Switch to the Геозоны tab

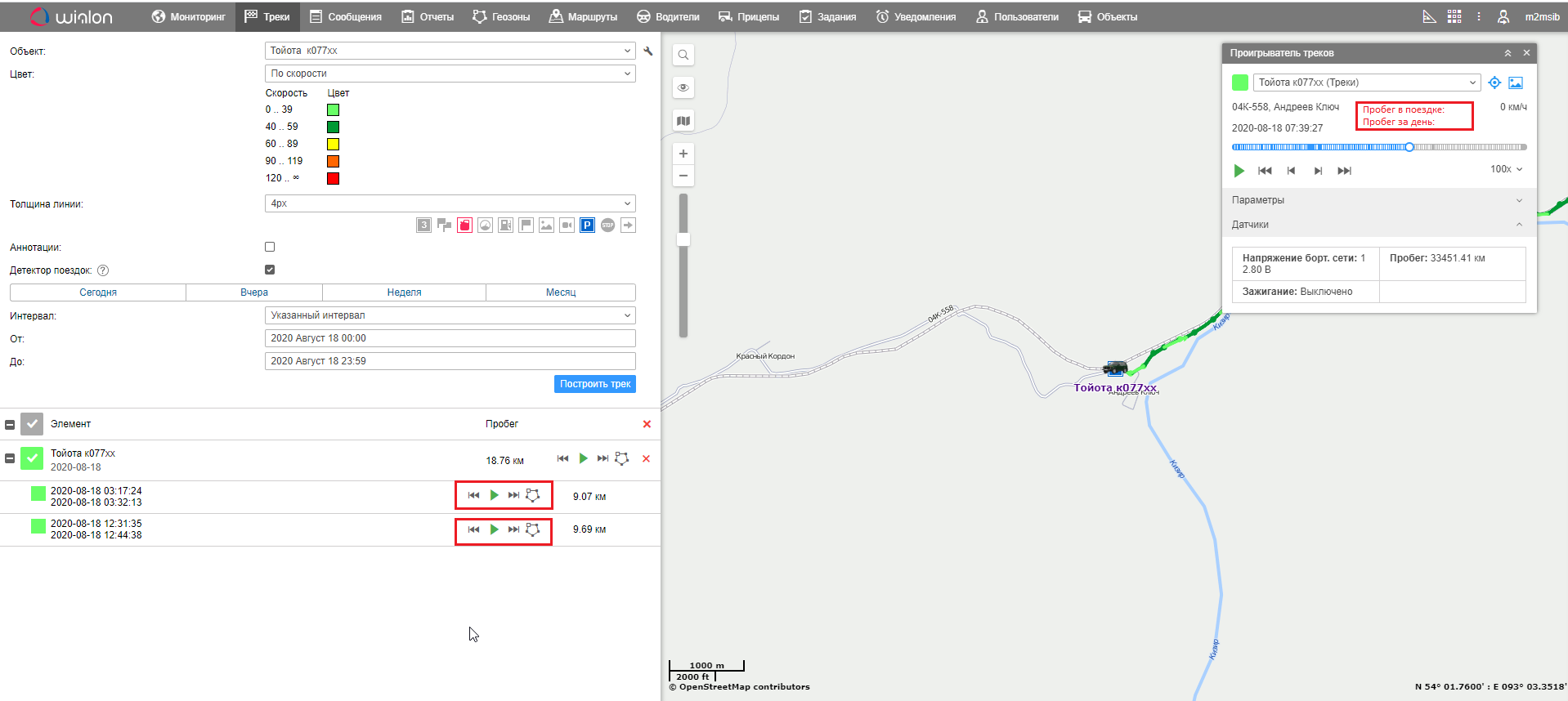[501, 17]
